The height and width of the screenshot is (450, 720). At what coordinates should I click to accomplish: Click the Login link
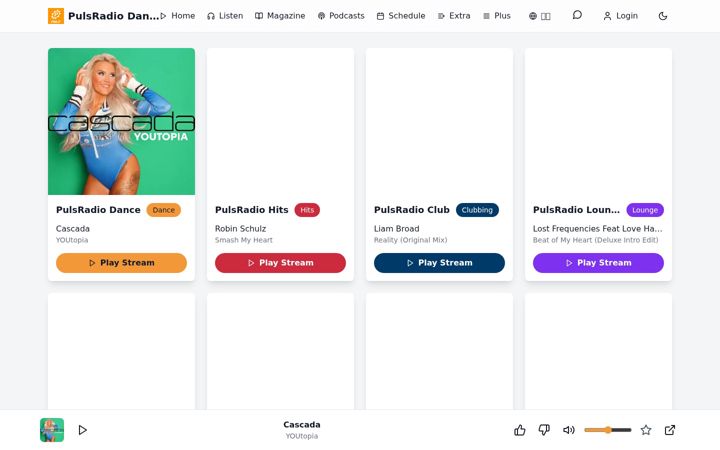[620, 16]
